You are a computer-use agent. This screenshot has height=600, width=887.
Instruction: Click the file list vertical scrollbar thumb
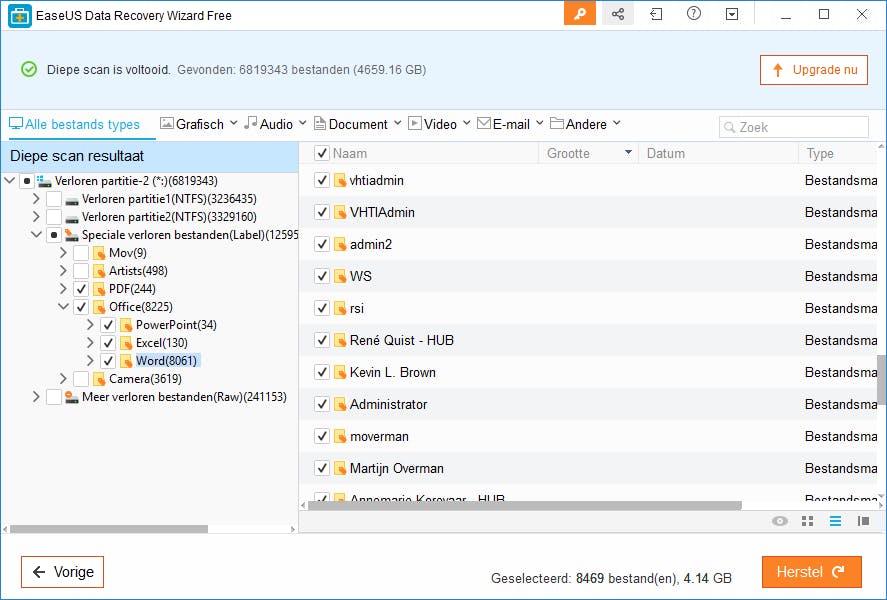click(882, 380)
